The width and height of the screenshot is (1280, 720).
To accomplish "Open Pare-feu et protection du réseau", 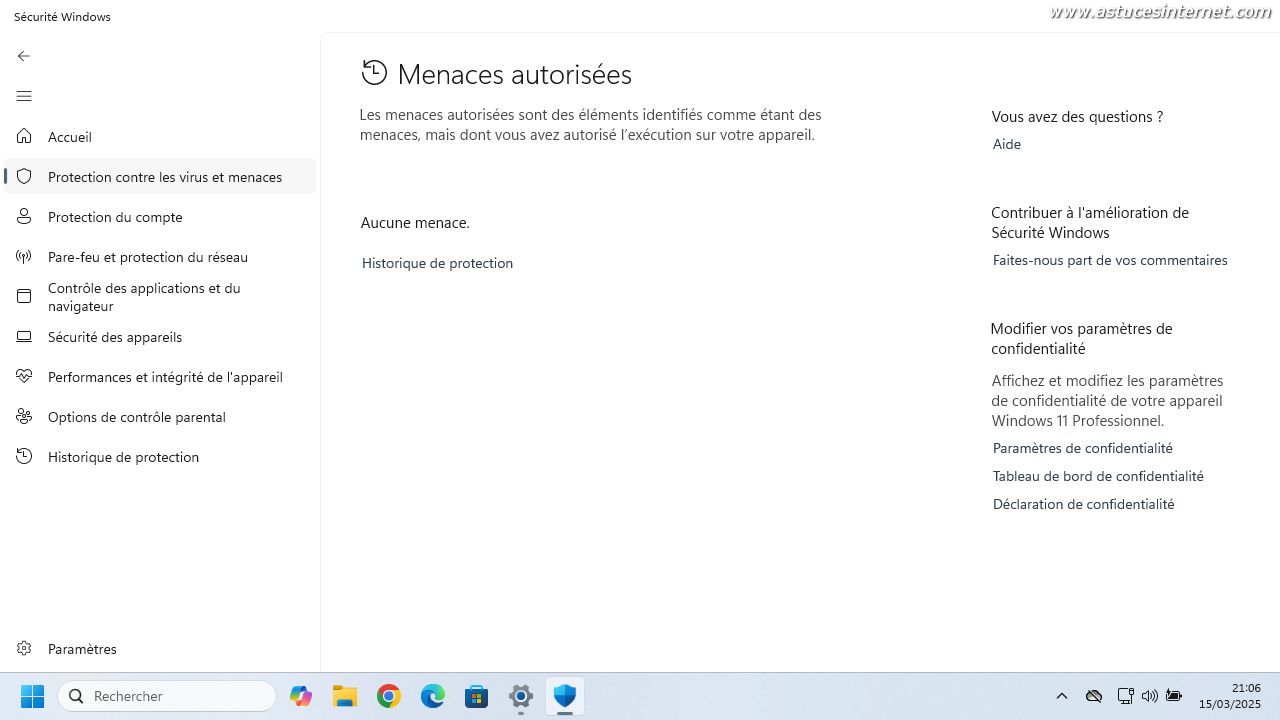I will coord(147,257).
